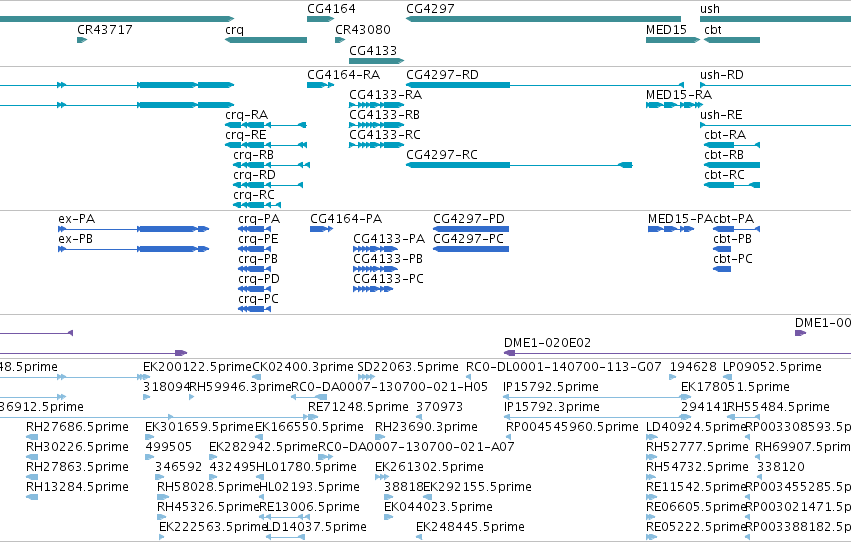Viewport: 851px width, 542px height.
Task: Select the crq gene feature
Action: (266, 40)
